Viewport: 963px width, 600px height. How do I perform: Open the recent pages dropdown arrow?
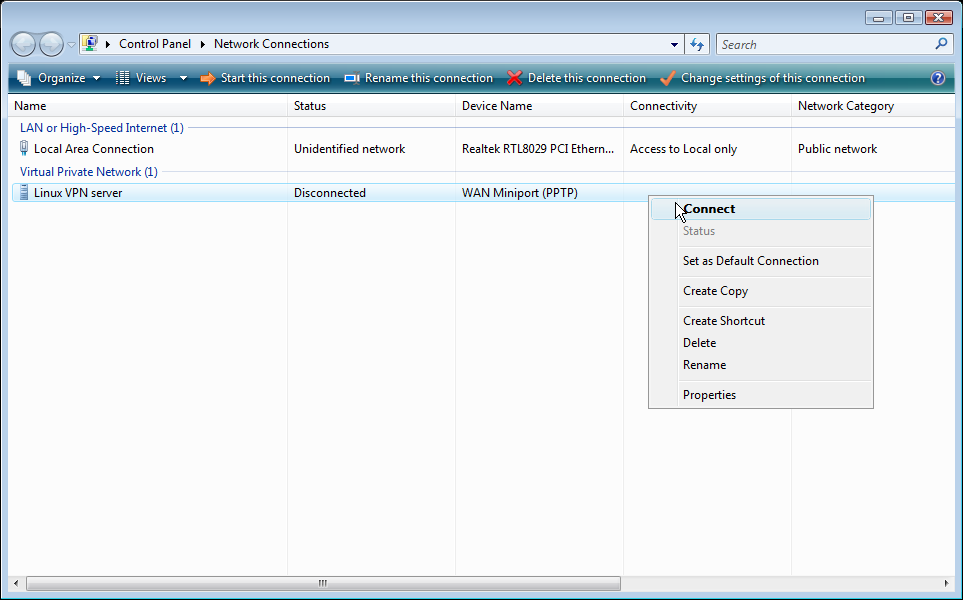click(71, 45)
